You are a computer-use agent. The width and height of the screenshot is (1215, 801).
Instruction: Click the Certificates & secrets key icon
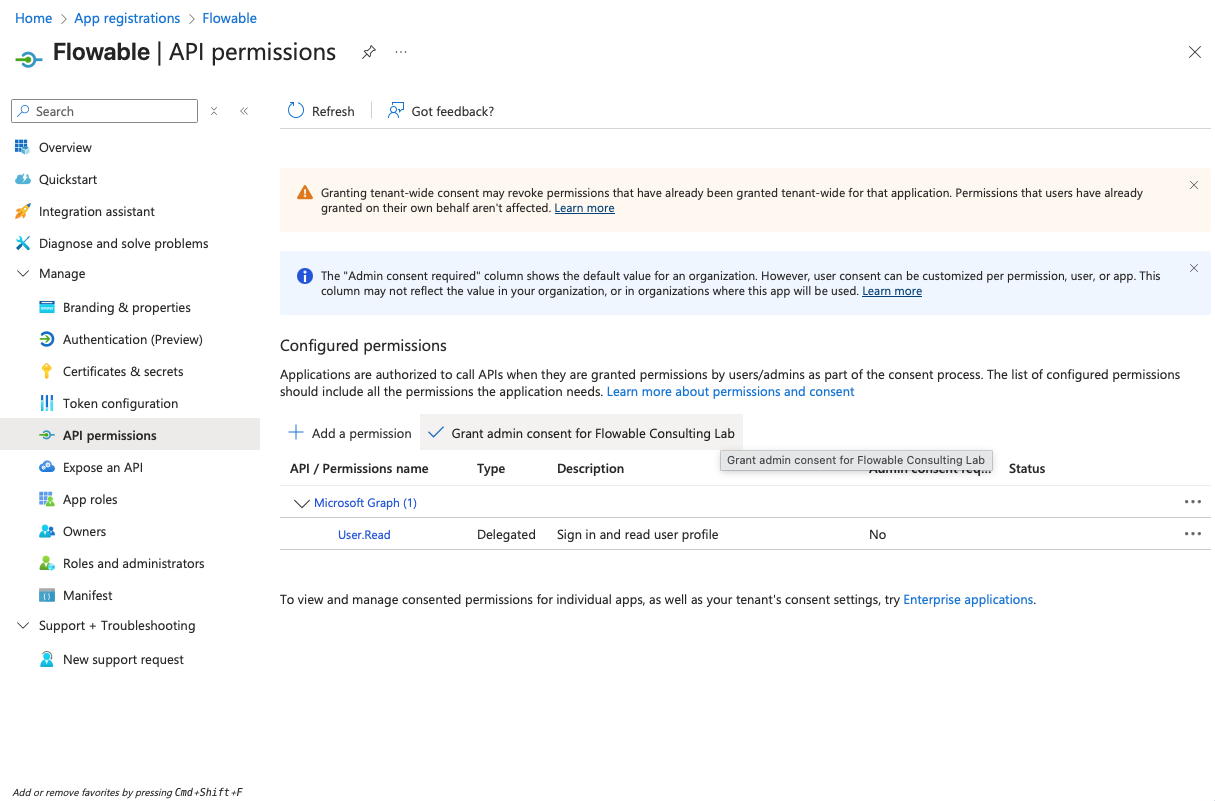[x=46, y=371]
